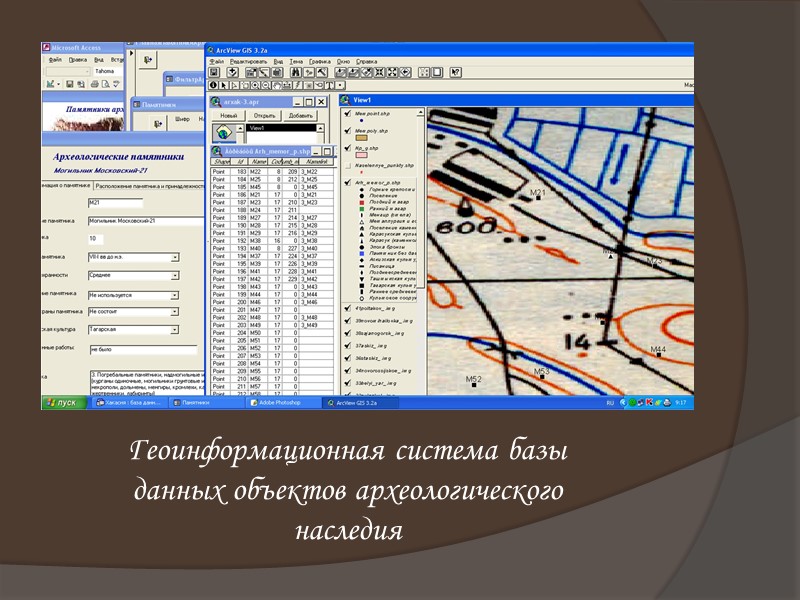Open the Редактировать menu in ArcView

click(x=248, y=61)
